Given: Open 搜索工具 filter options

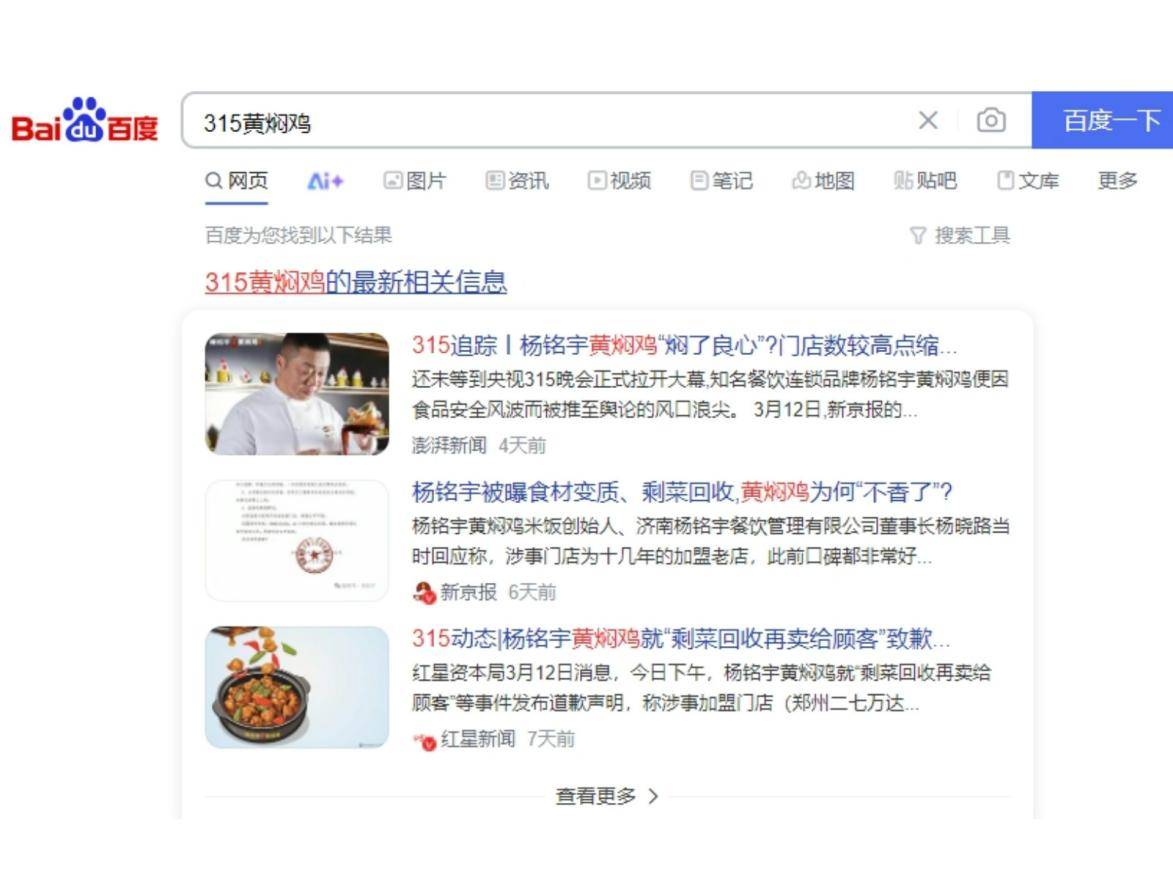Looking at the screenshot, I should pyautogui.click(x=960, y=236).
